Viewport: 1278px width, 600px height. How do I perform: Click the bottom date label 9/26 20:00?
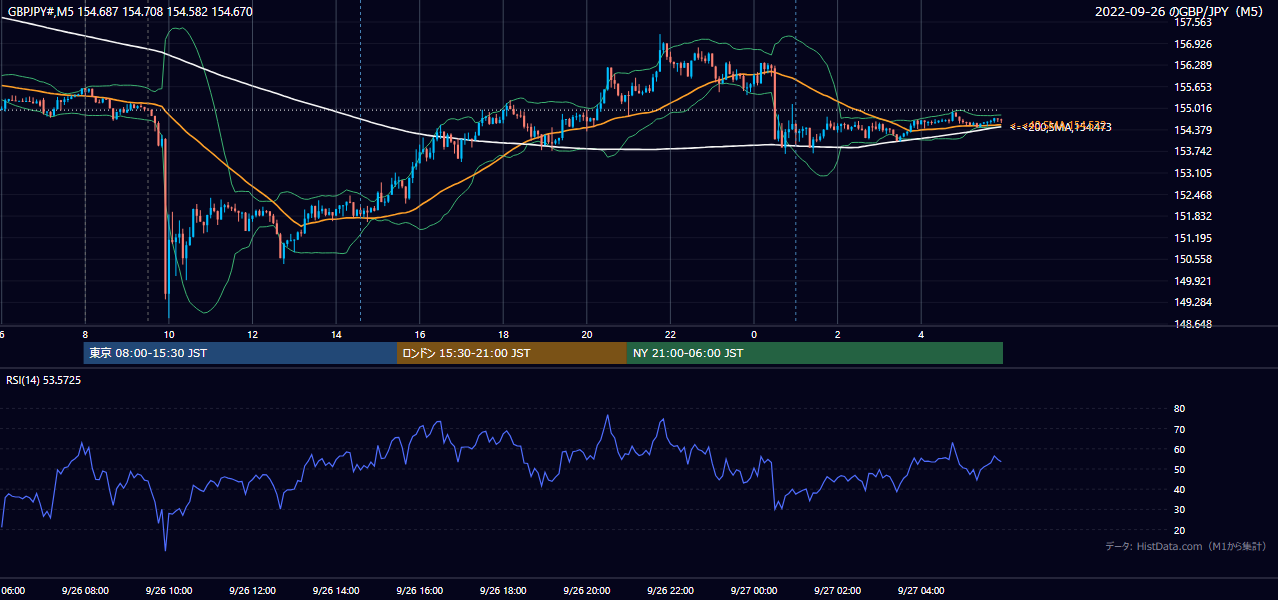586,591
